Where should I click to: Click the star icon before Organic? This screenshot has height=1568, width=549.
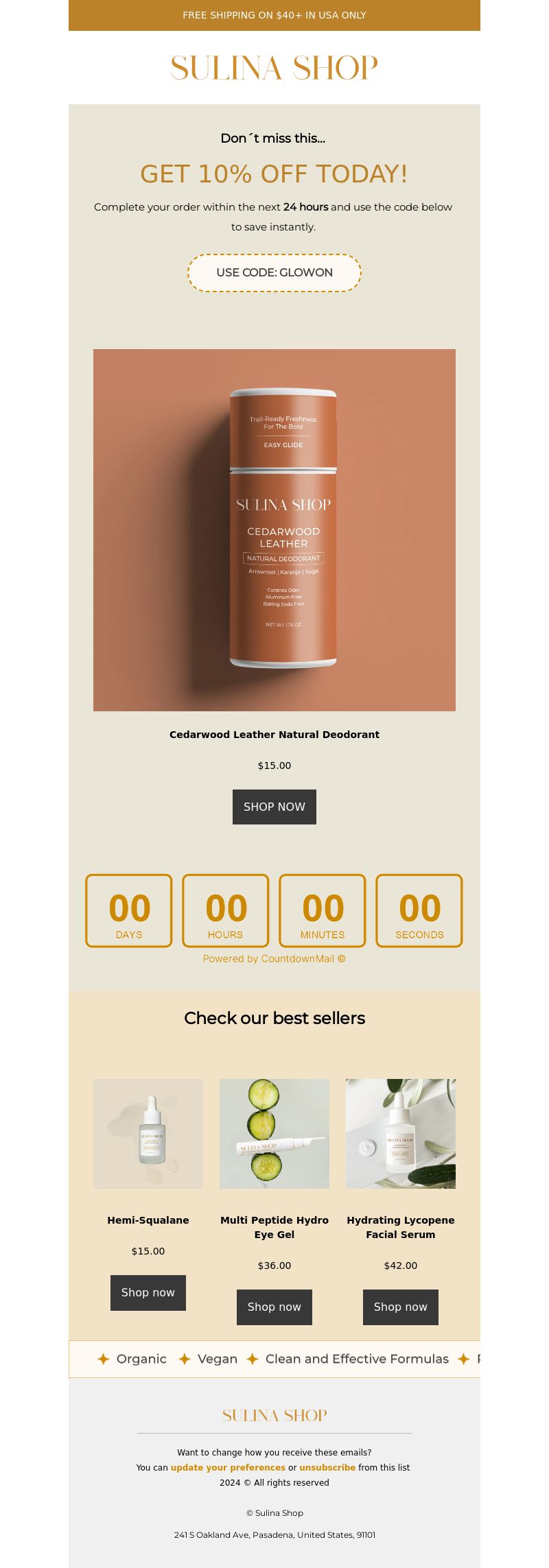click(103, 1359)
